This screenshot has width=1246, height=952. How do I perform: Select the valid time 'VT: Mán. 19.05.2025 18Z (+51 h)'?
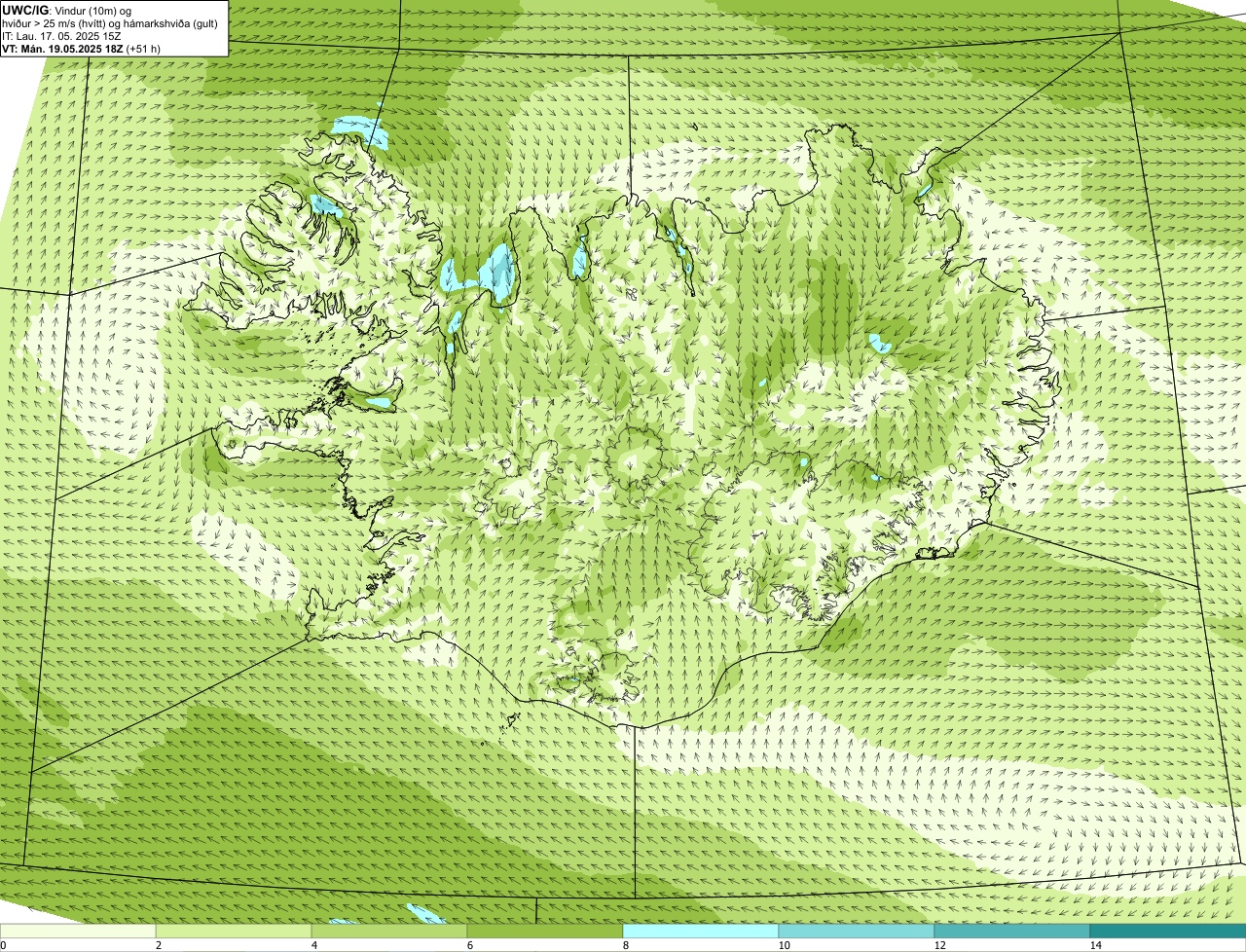pos(81,49)
